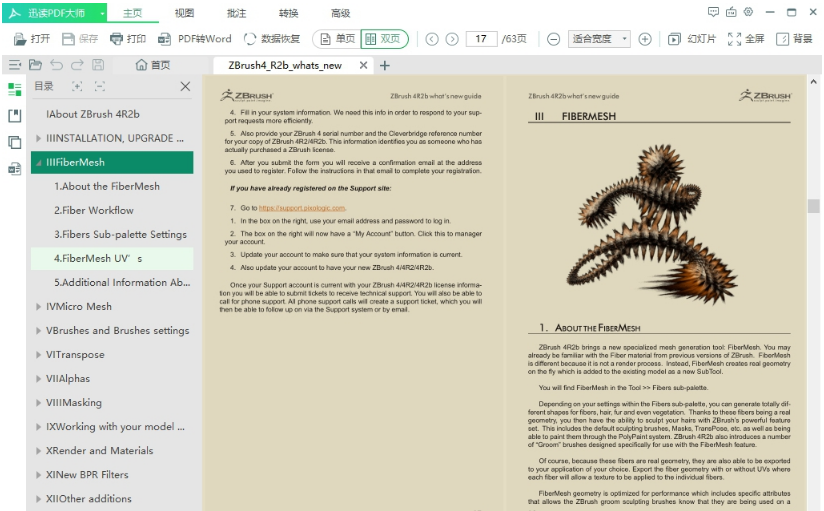
Task: Expand XIIOther additions outline entry
Action: click(38, 499)
